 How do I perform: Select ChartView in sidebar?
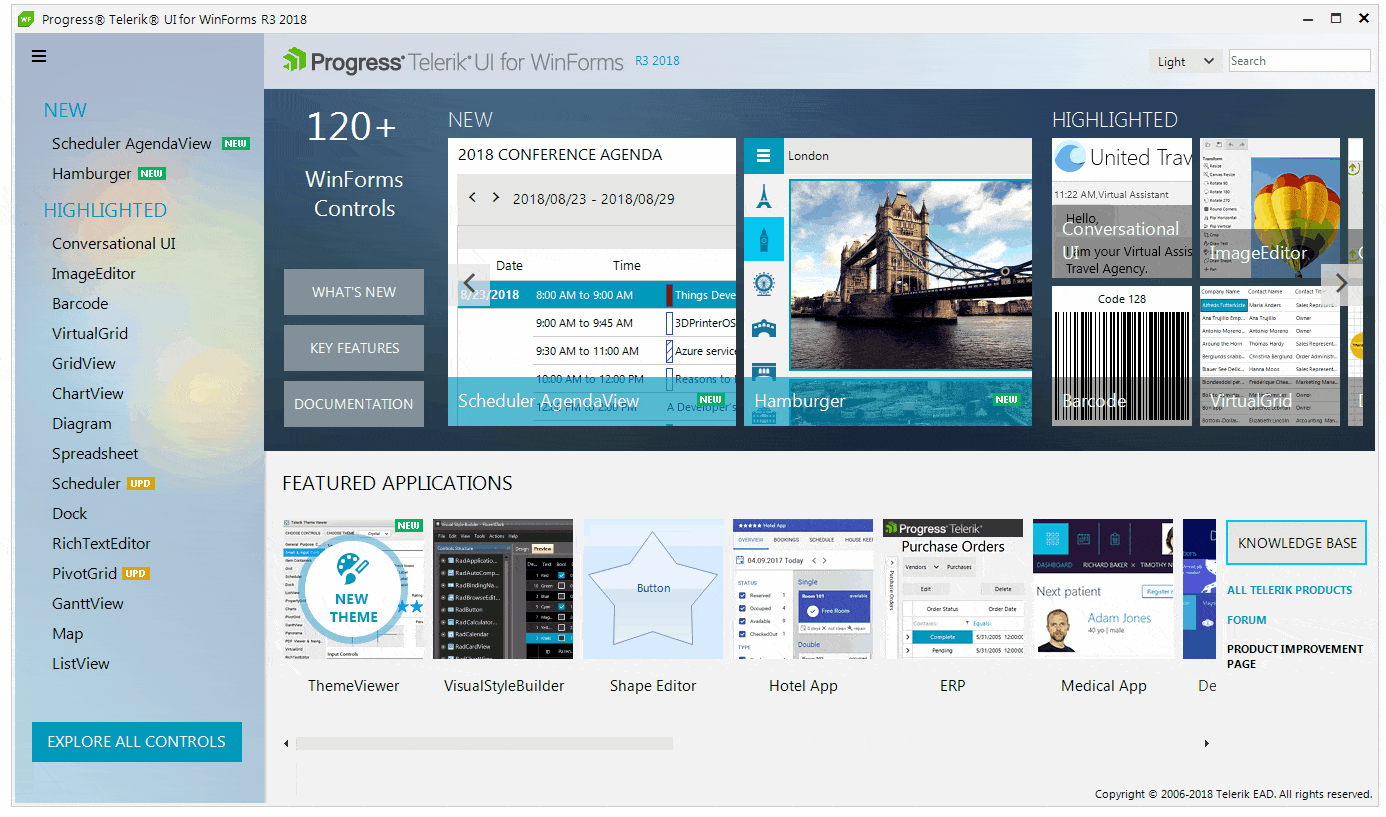(88, 394)
